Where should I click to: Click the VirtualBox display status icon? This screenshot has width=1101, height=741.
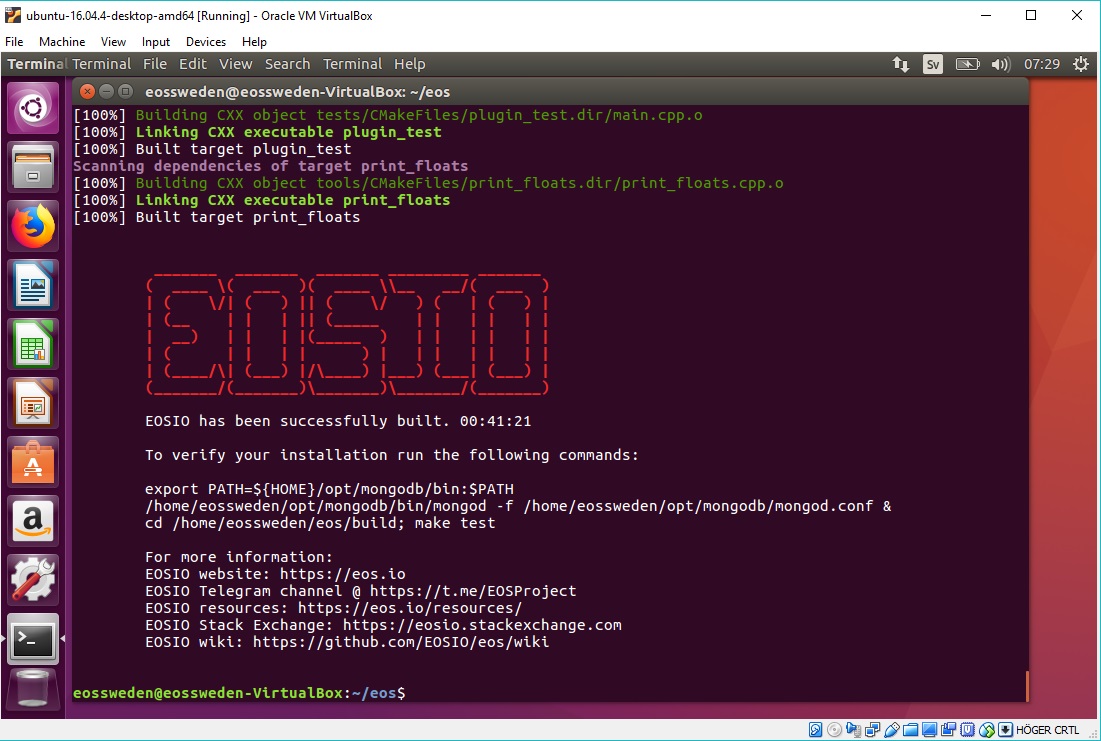pos(930,730)
